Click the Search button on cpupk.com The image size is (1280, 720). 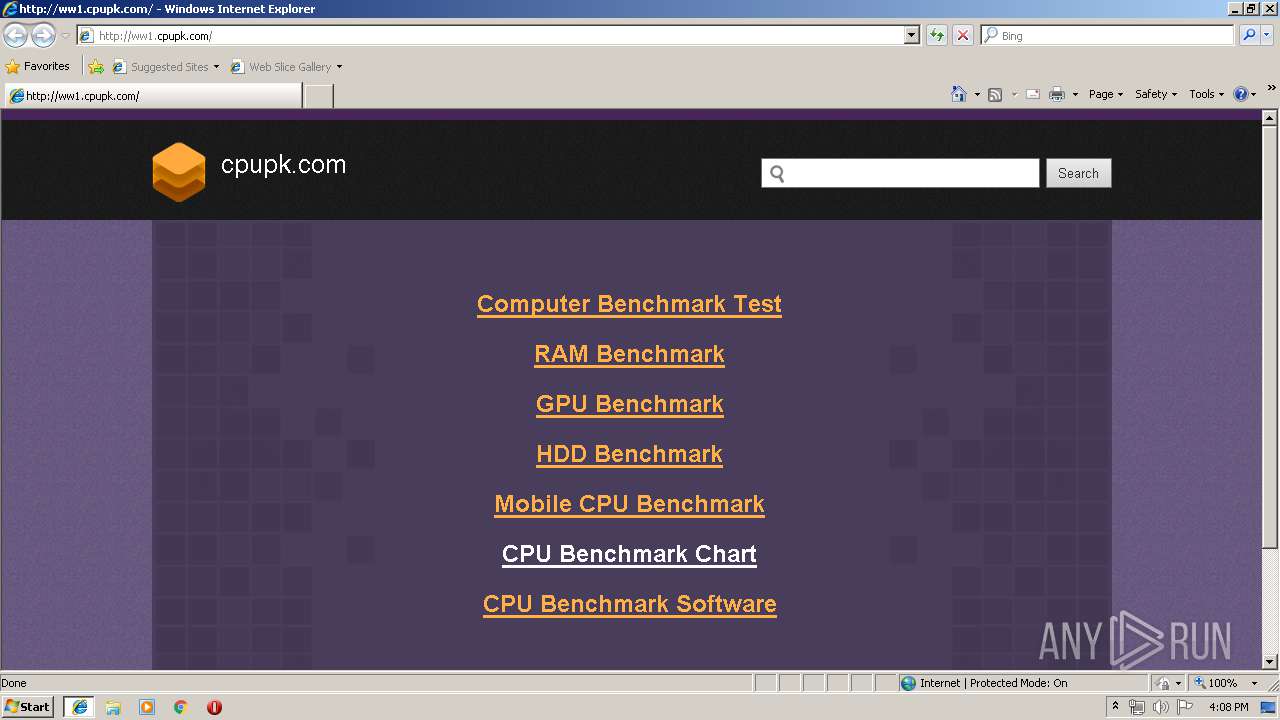coord(1078,173)
